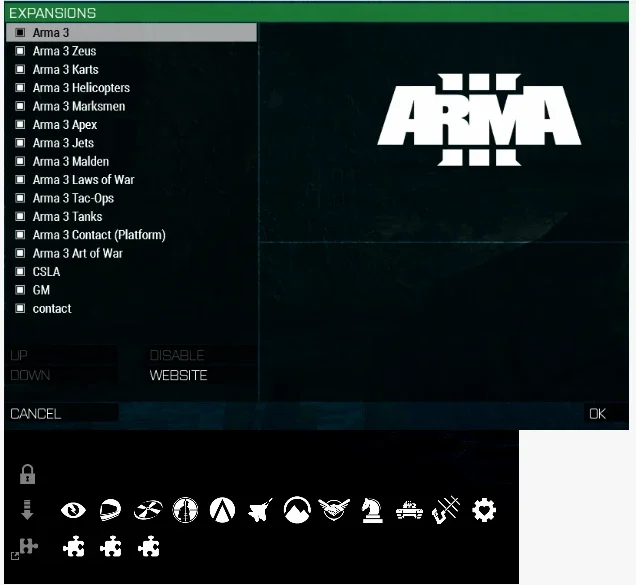Select the Karts racing helmet icon

(x=110, y=510)
